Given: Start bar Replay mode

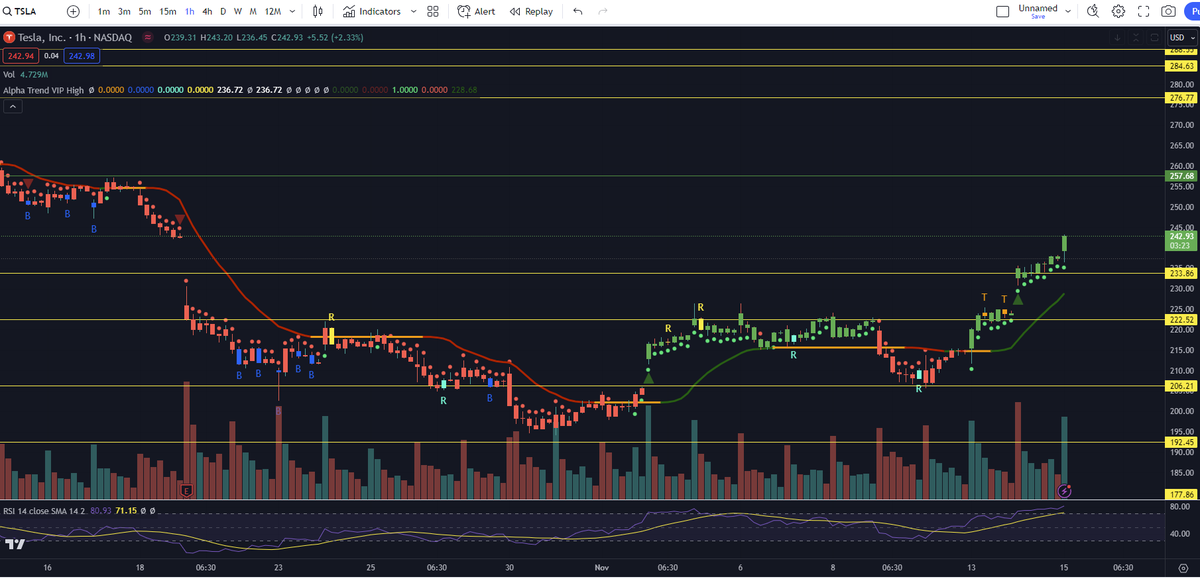Looking at the screenshot, I should pyautogui.click(x=530, y=12).
